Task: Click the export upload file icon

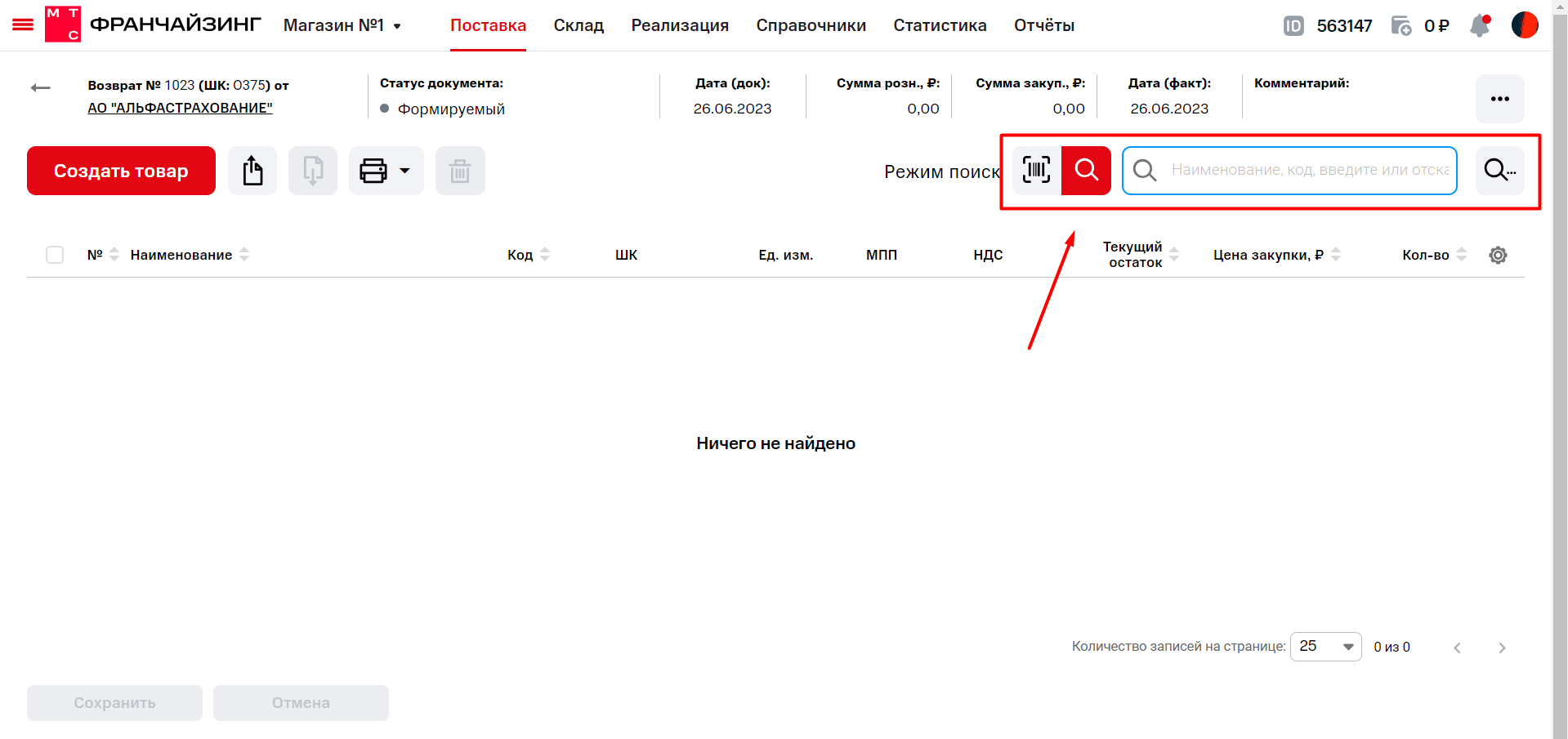Action: (252, 171)
